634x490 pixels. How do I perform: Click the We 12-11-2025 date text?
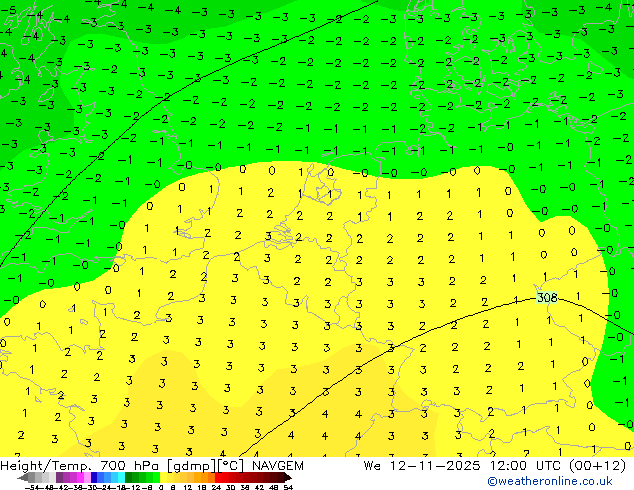(x=422, y=466)
